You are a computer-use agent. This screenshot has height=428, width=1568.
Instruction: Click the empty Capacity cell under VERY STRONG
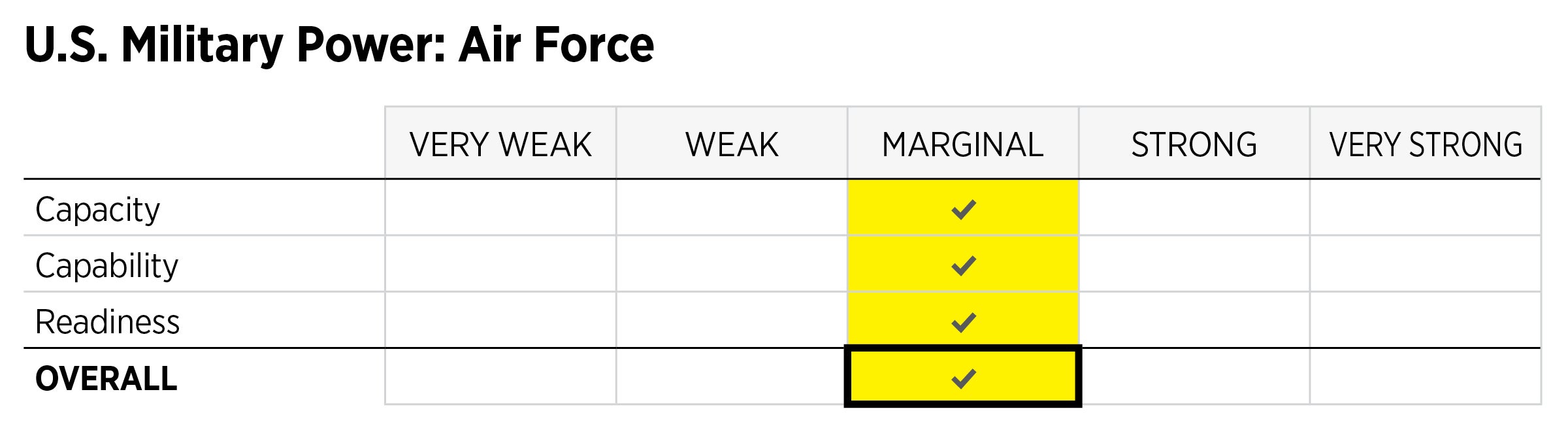(1426, 208)
